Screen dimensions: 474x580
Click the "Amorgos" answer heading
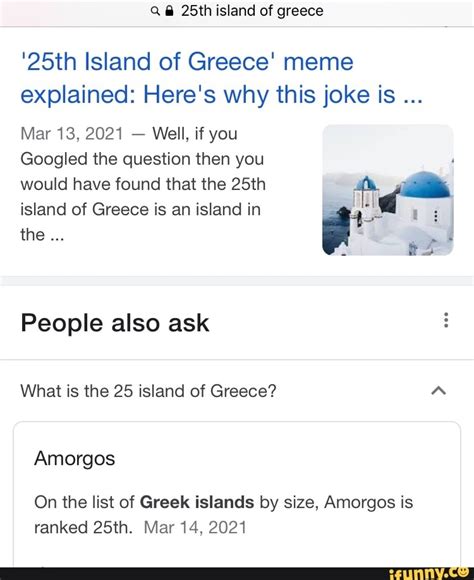74,459
